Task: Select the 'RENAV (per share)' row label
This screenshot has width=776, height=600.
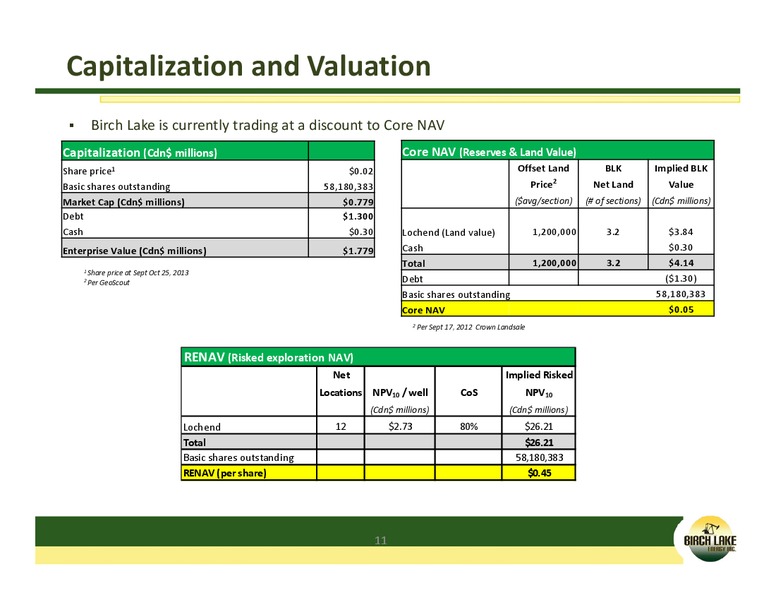Action: pyautogui.click(x=225, y=473)
